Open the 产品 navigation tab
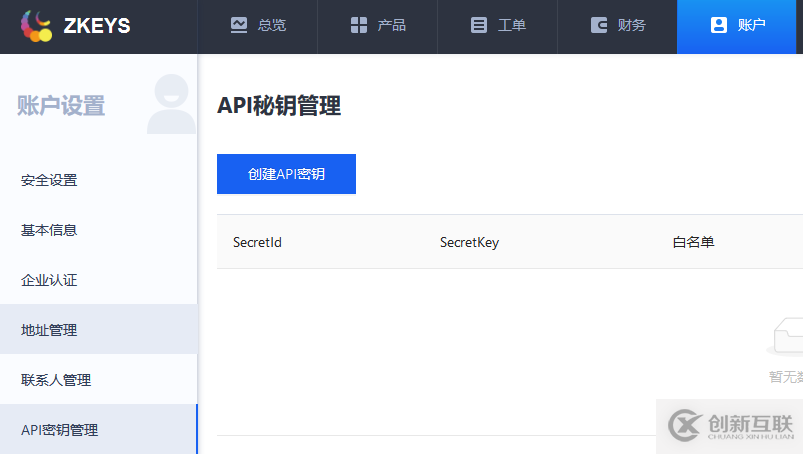 (x=377, y=27)
